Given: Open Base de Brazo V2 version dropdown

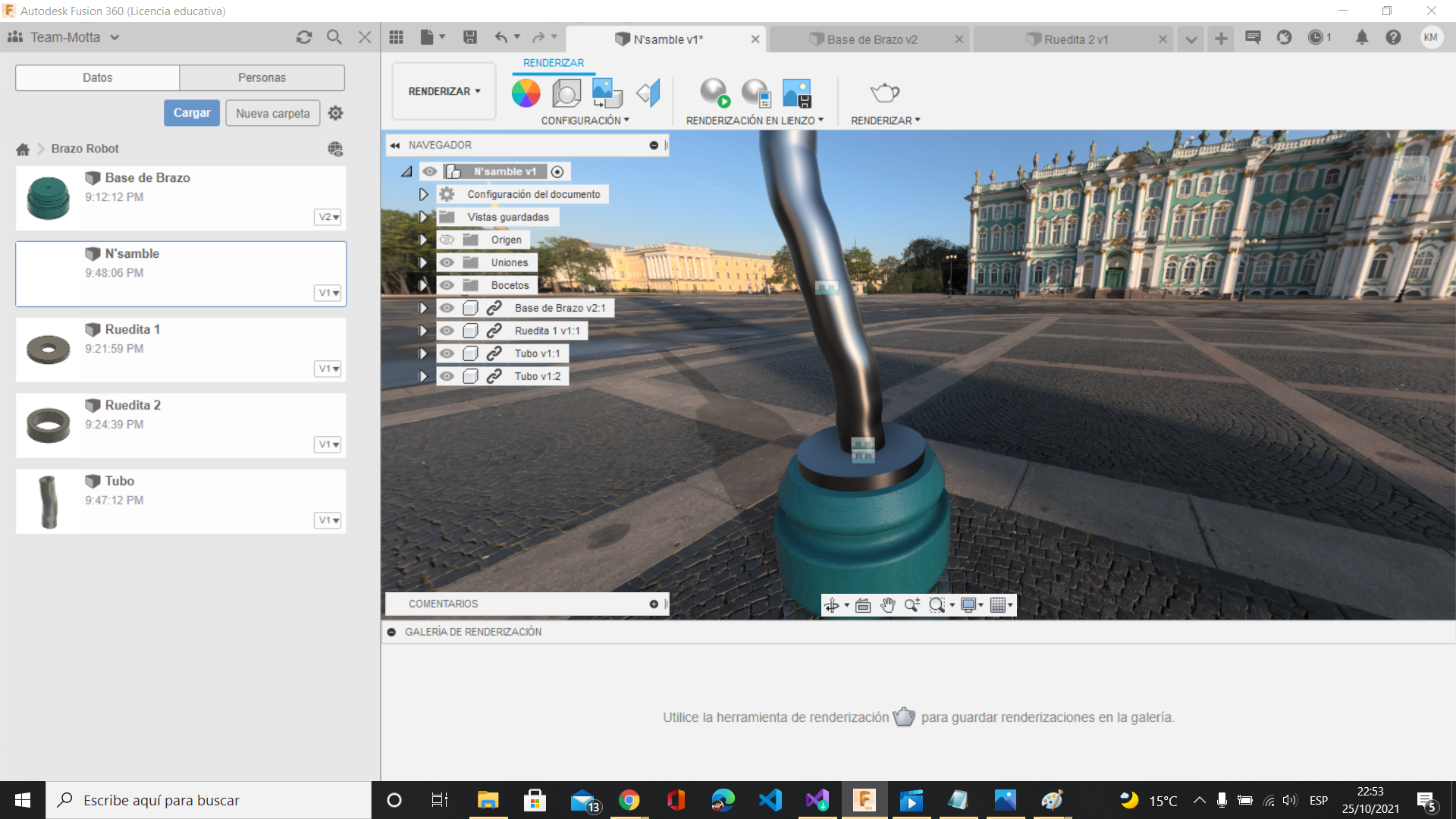Looking at the screenshot, I should [328, 217].
